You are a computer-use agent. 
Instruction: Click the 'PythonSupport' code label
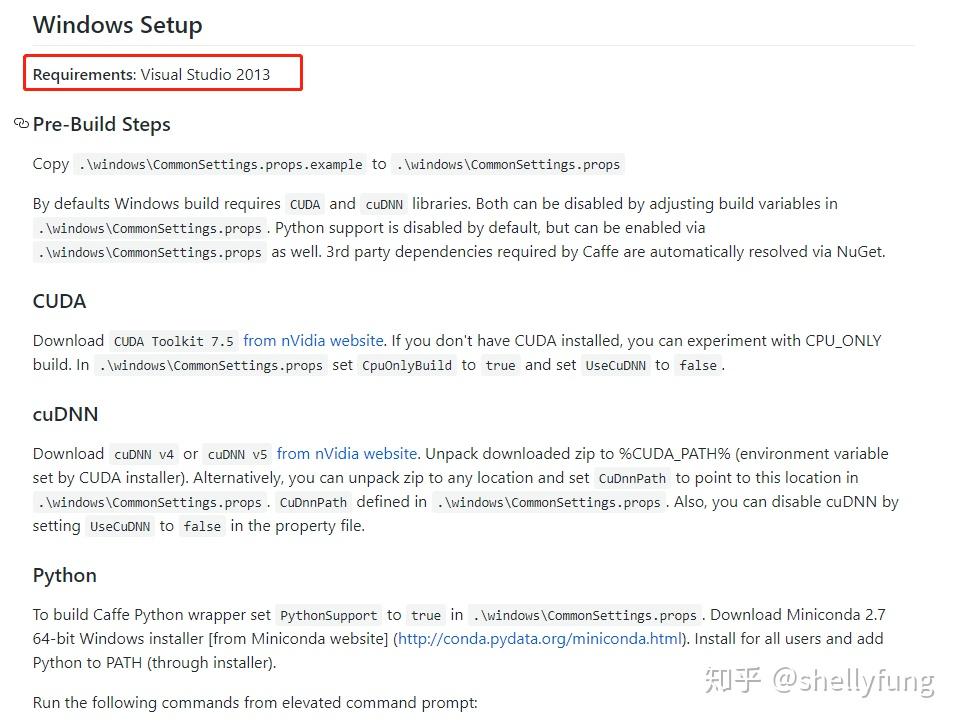click(x=328, y=615)
